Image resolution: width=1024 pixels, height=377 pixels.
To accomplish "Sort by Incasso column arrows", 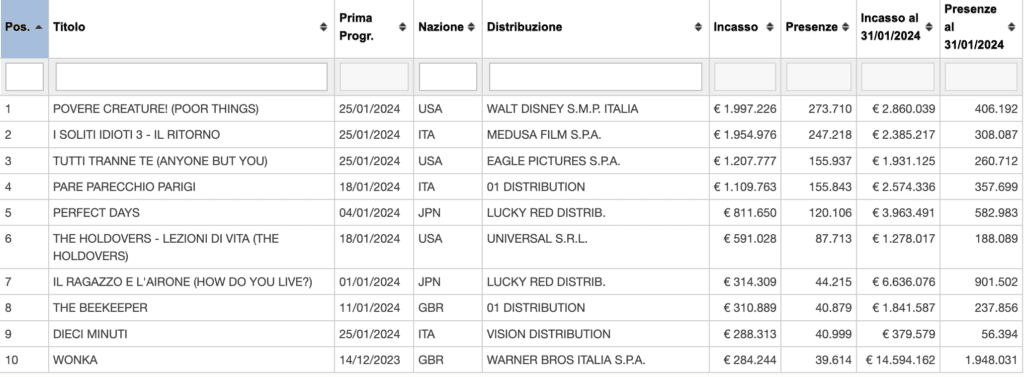I will pos(769,27).
